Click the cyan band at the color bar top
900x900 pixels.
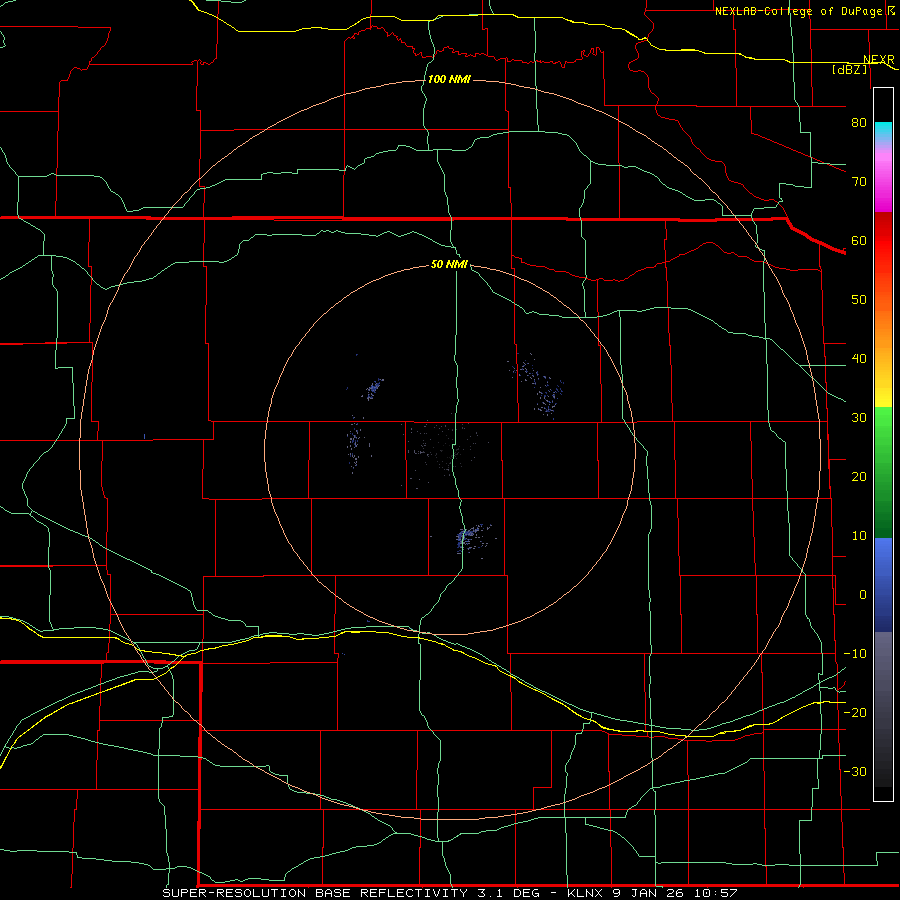(883, 131)
